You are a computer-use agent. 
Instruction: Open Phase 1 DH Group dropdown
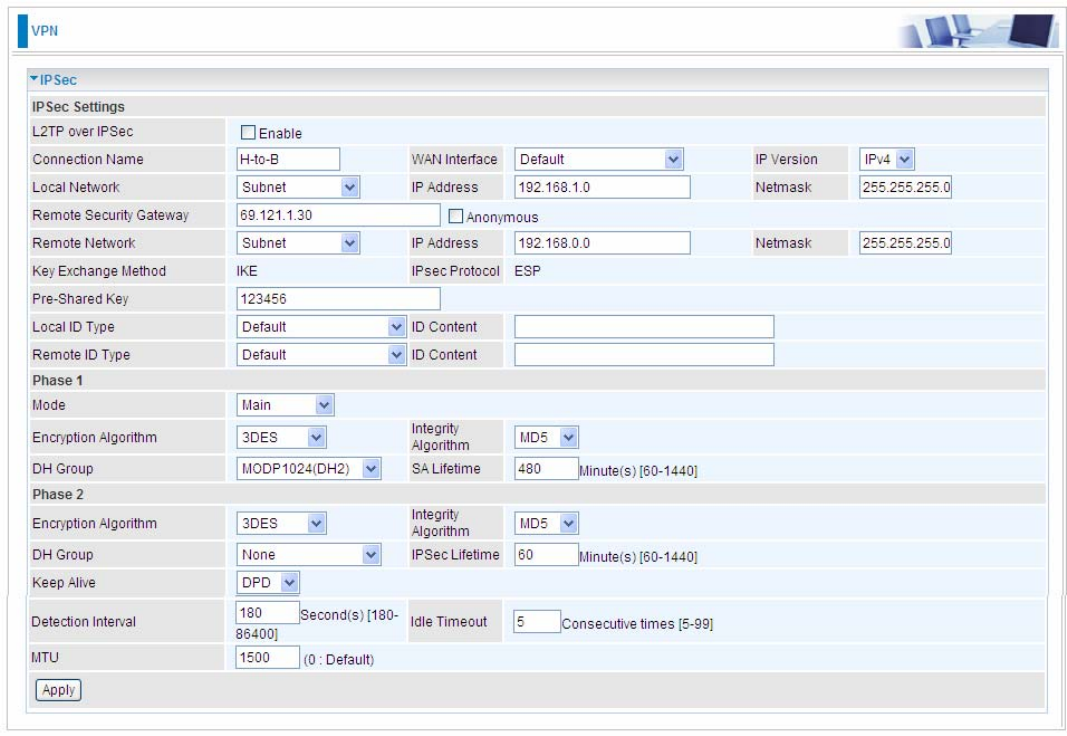(308, 469)
